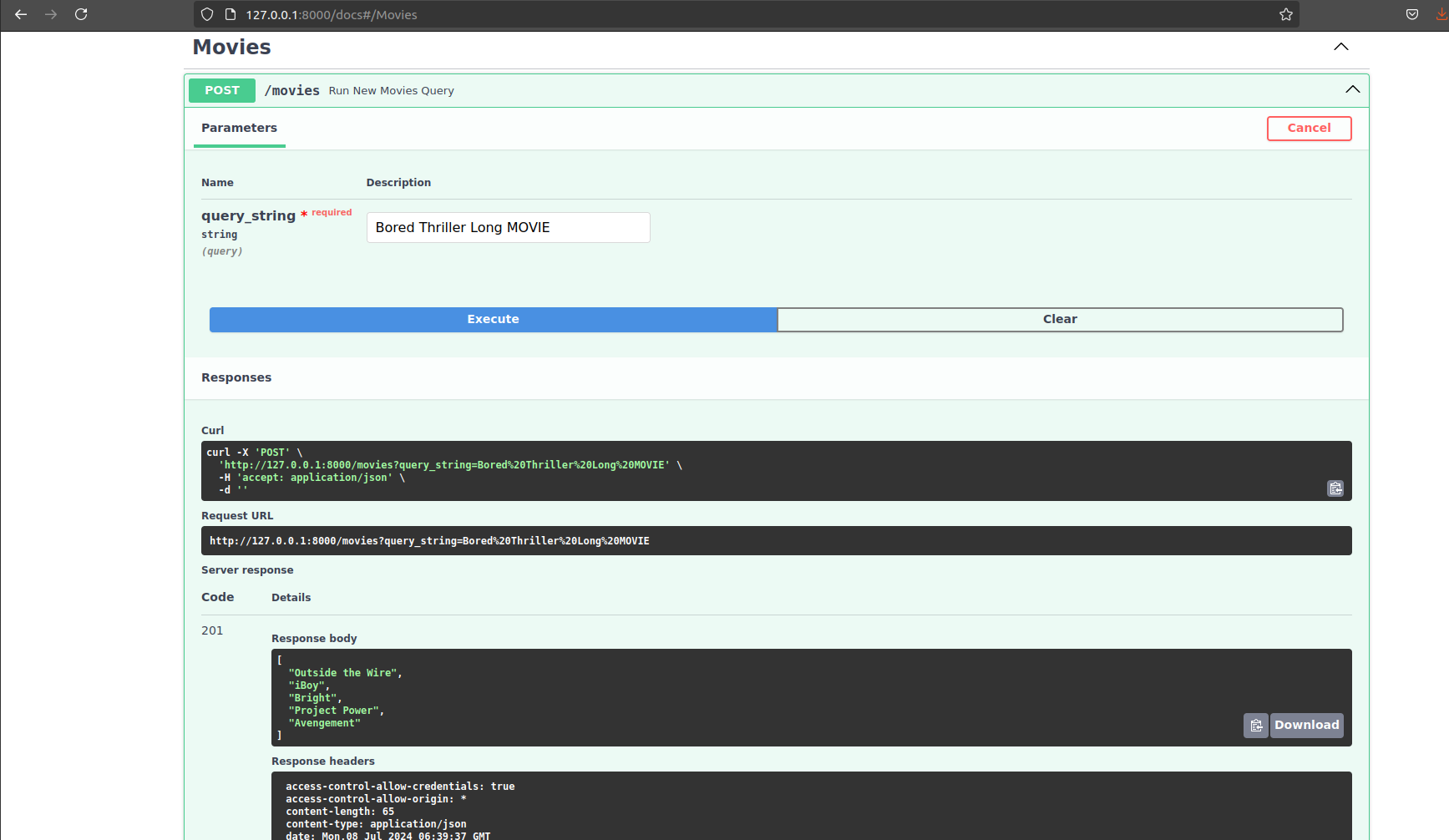Click the -H 'accept: application/json' line

(x=312, y=478)
